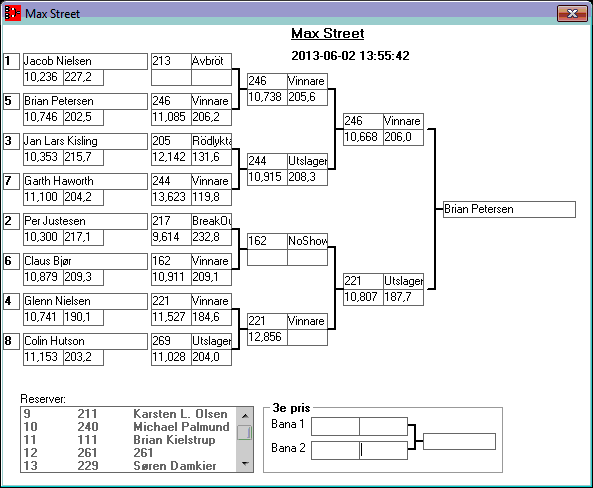Click the final winner Brian Petersen field
The height and width of the screenshot is (488, 593).
(509, 210)
